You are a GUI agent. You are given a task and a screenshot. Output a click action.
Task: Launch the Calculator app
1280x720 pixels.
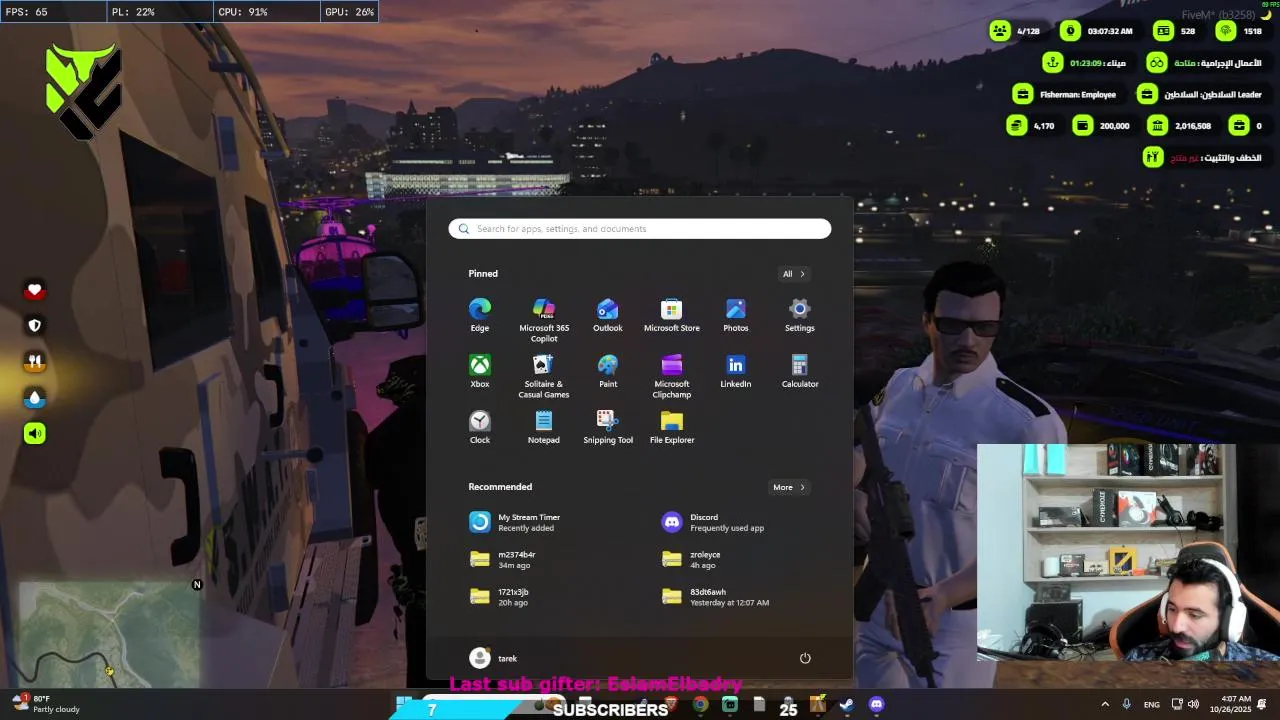click(x=800, y=370)
